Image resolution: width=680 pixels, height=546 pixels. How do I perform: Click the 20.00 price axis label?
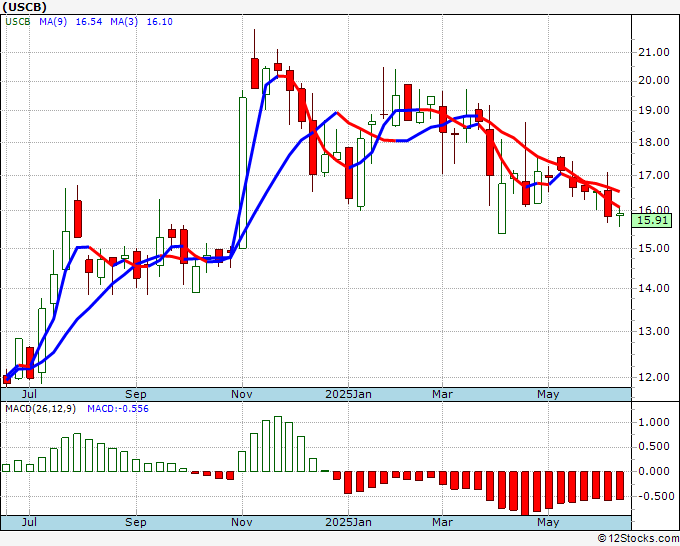tap(654, 81)
